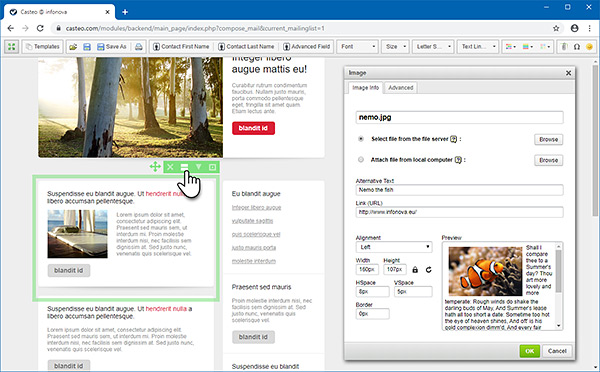Select 'Select file from the file server' radio
The image size is (600, 372).
361,139
